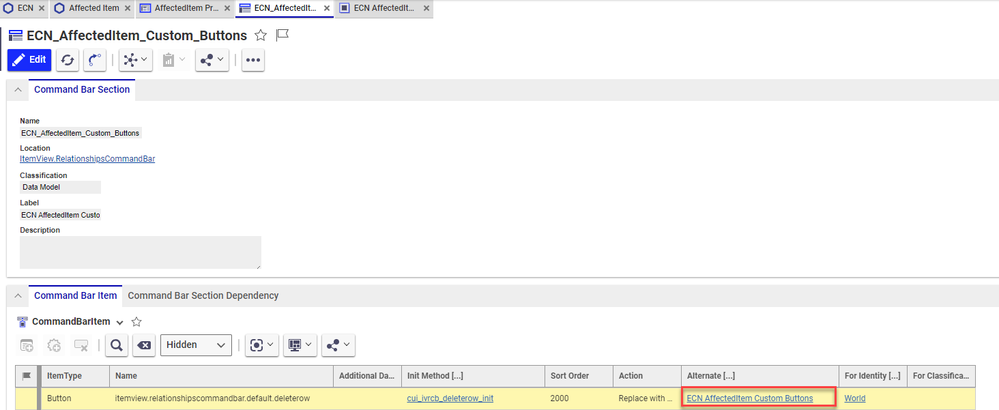The height and width of the screenshot is (410, 999).
Task: Run search with the magnifier icon
Action: click(116, 345)
